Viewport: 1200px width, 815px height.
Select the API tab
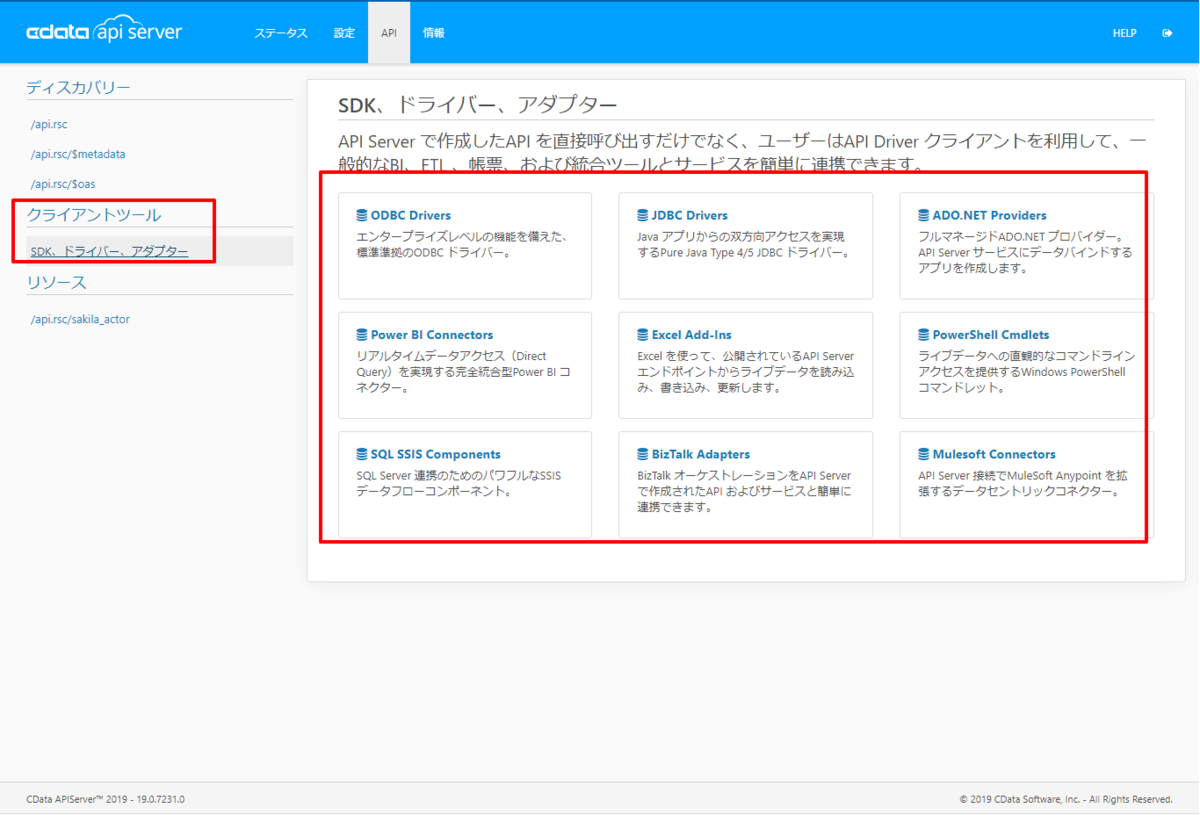[x=389, y=33]
